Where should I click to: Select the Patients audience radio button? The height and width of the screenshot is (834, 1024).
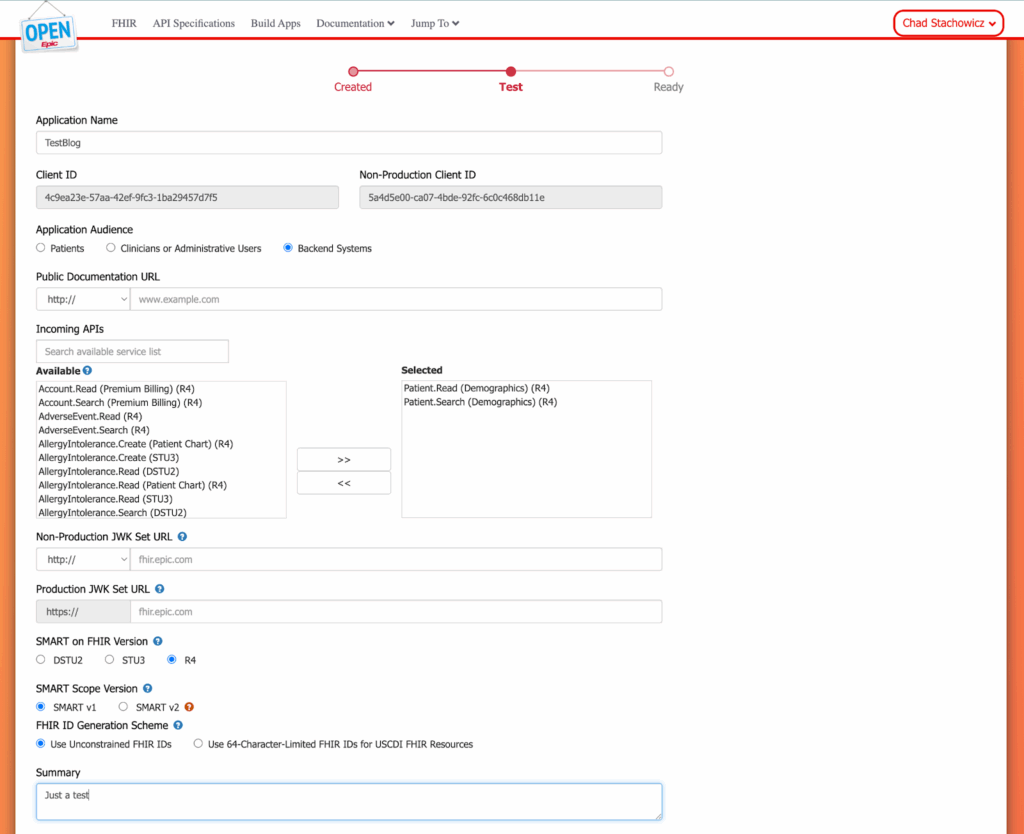tap(41, 248)
